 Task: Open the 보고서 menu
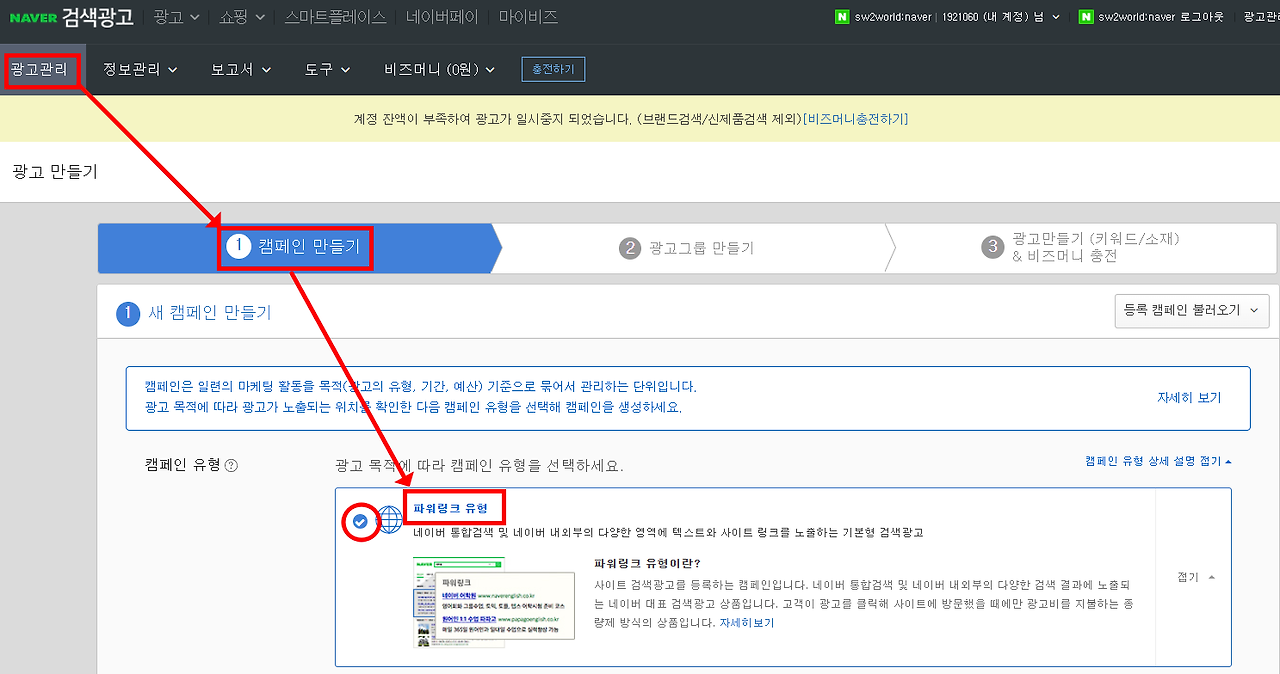(241, 69)
